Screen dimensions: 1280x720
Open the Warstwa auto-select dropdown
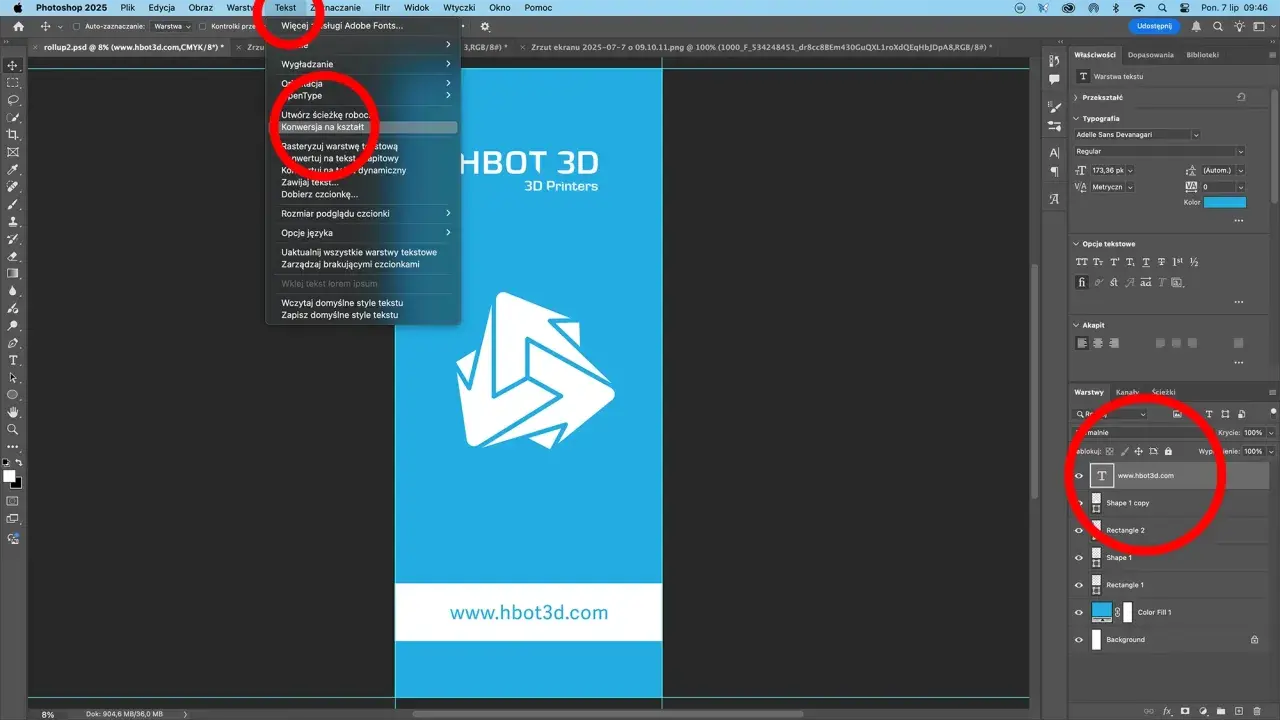[173, 26]
